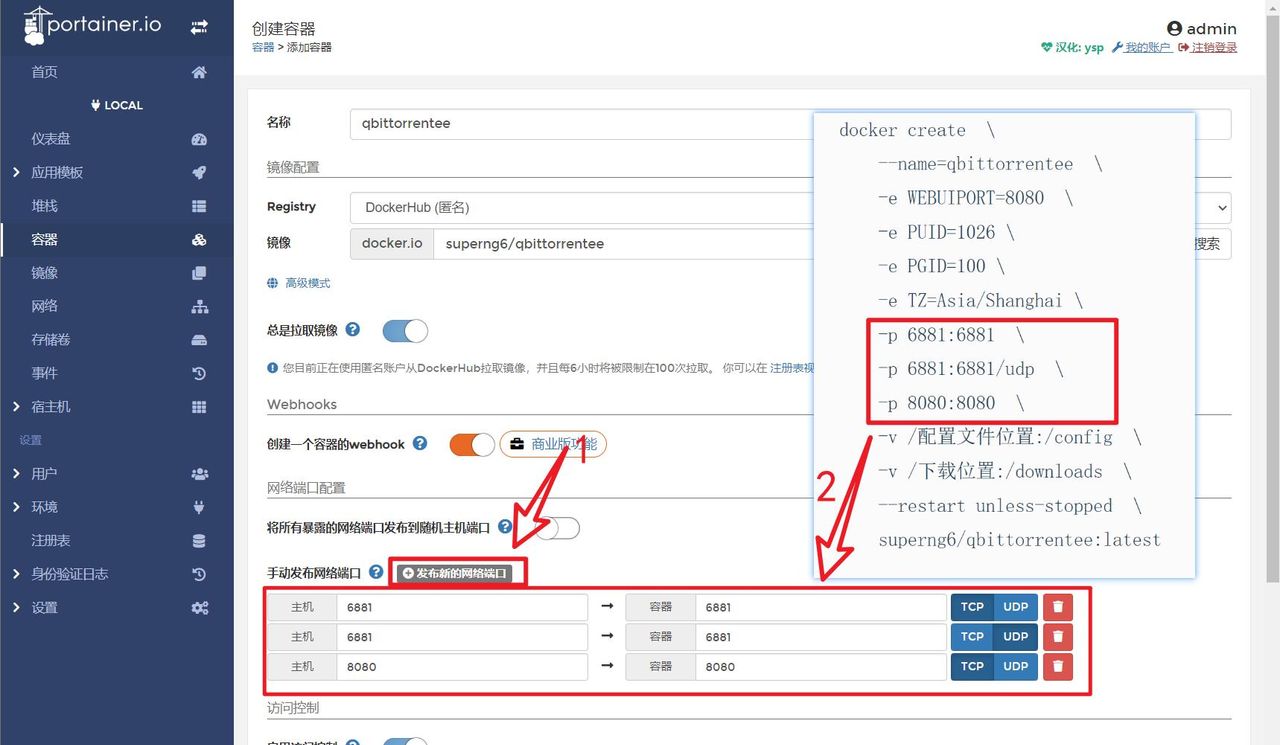Click the history icon beside 事件

tap(199, 374)
